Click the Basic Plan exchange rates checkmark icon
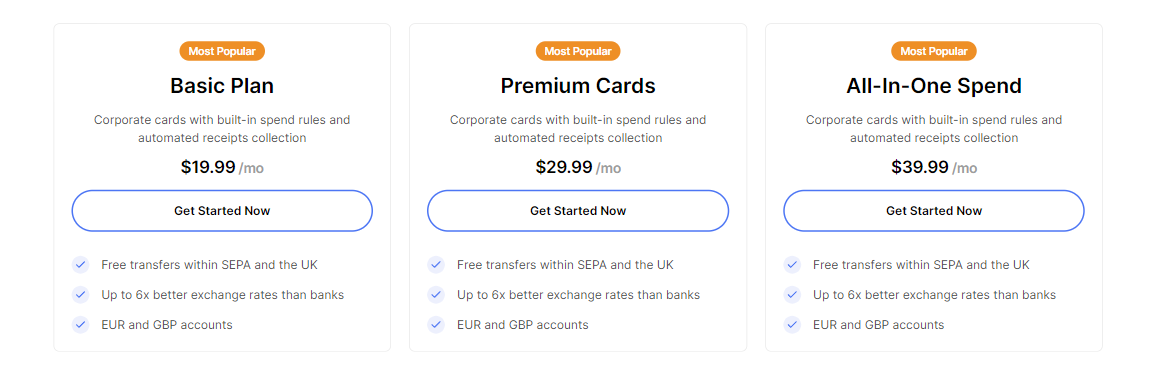 (x=80, y=295)
